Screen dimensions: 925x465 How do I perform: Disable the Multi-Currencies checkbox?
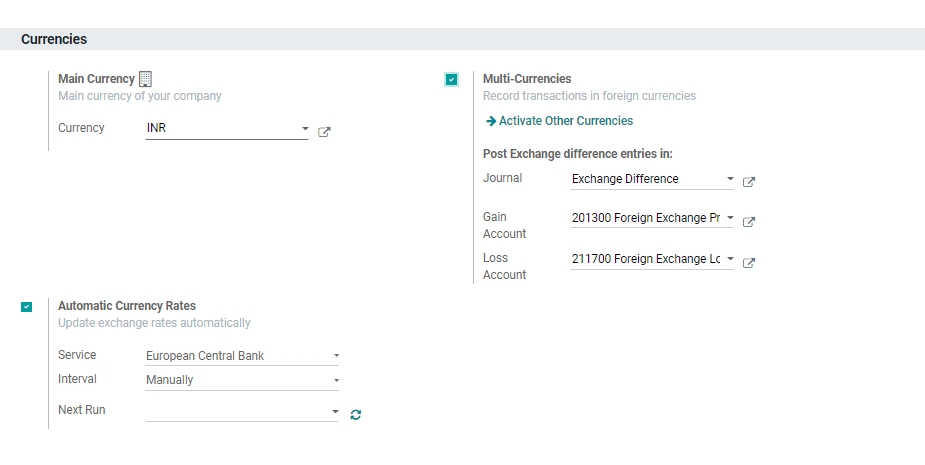click(452, 79)
